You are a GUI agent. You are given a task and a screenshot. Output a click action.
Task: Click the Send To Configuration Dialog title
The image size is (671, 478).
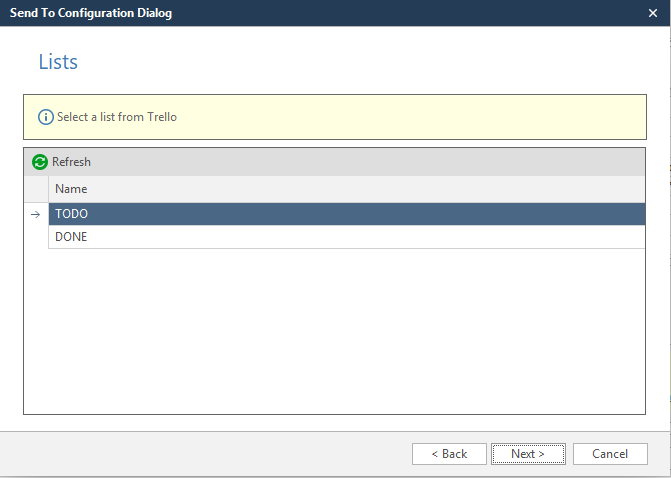91,13
